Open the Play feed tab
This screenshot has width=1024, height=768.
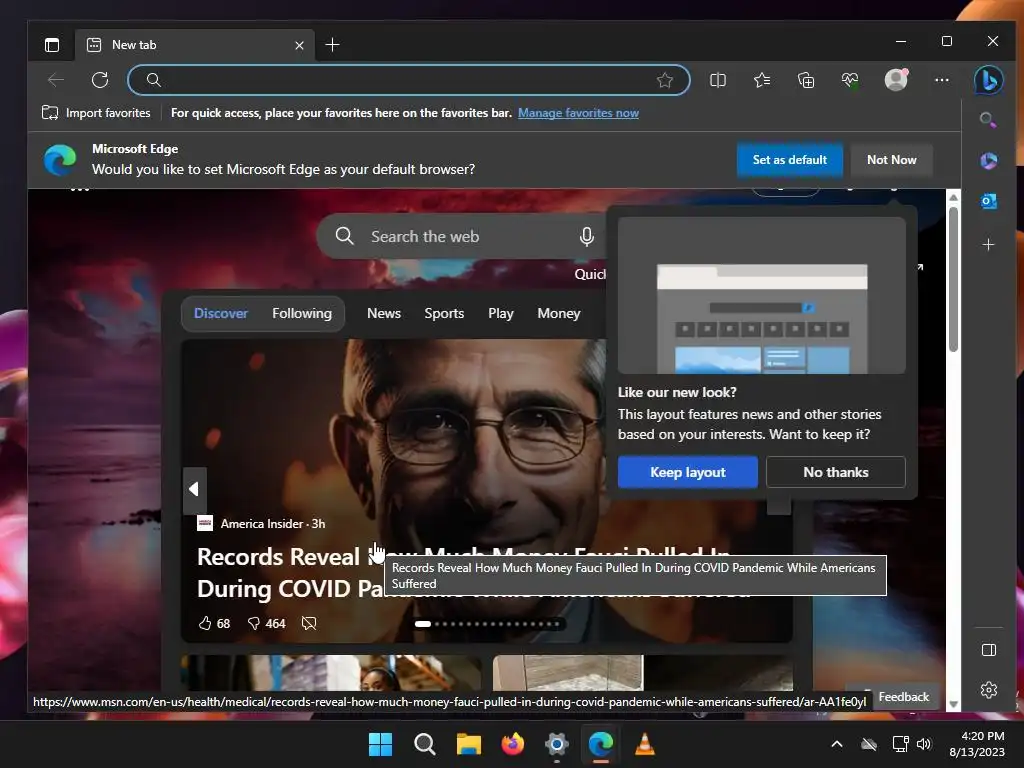[x=501, y=313]
